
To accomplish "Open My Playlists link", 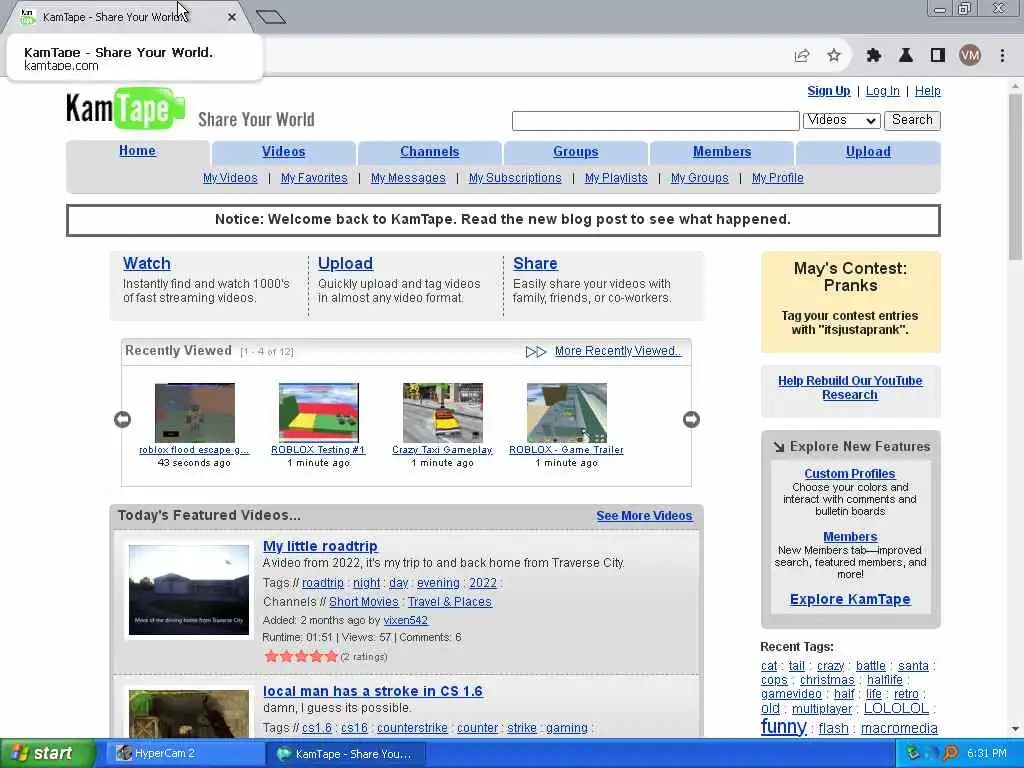I will pyautogui.click(x=616, y=178).
